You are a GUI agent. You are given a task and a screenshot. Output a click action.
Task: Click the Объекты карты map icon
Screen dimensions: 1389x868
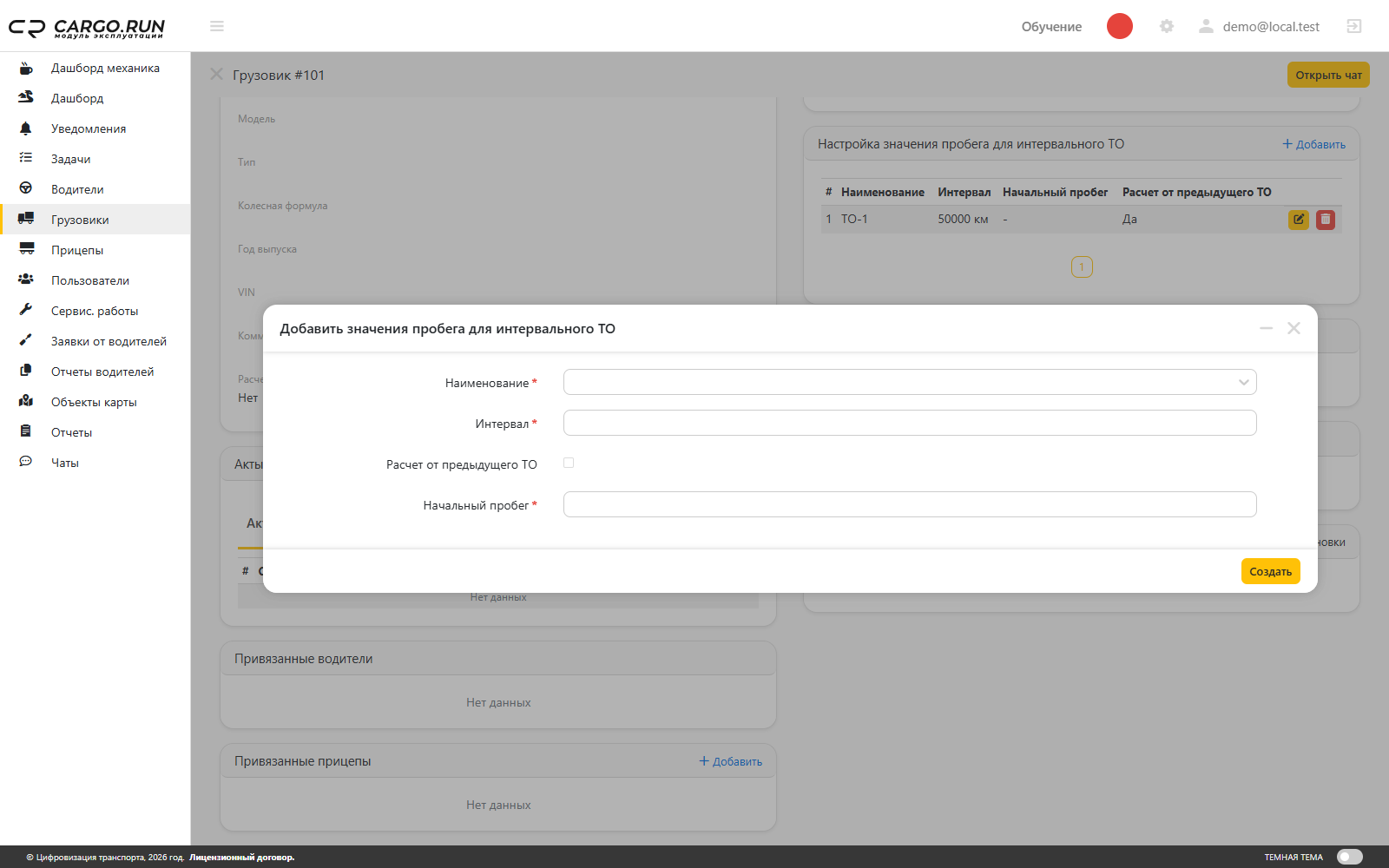click(26, 401)
